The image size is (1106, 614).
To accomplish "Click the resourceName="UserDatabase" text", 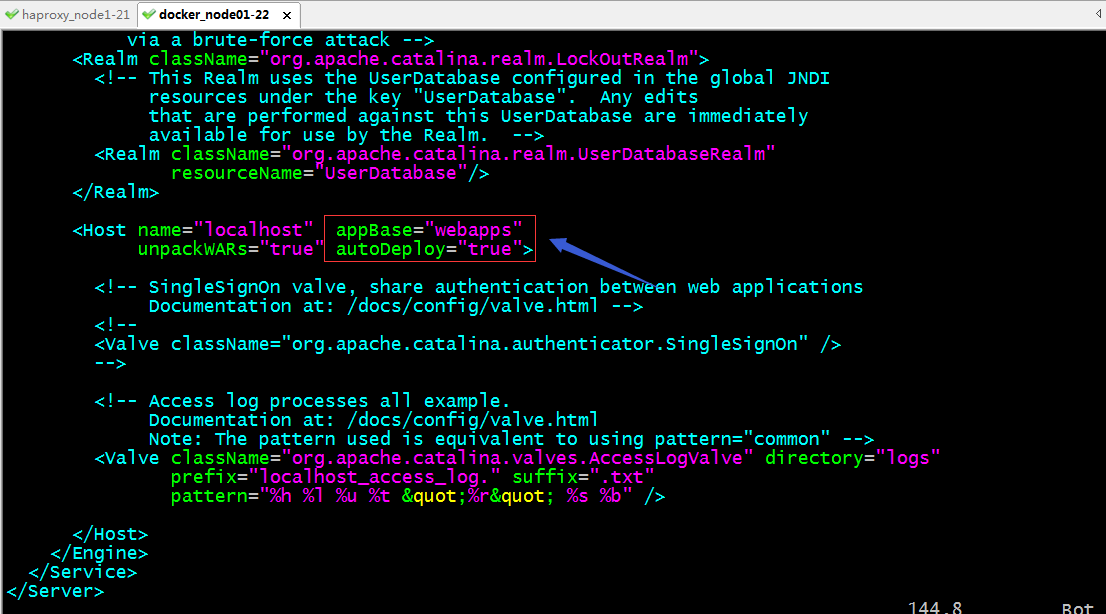I will point(329,173).
